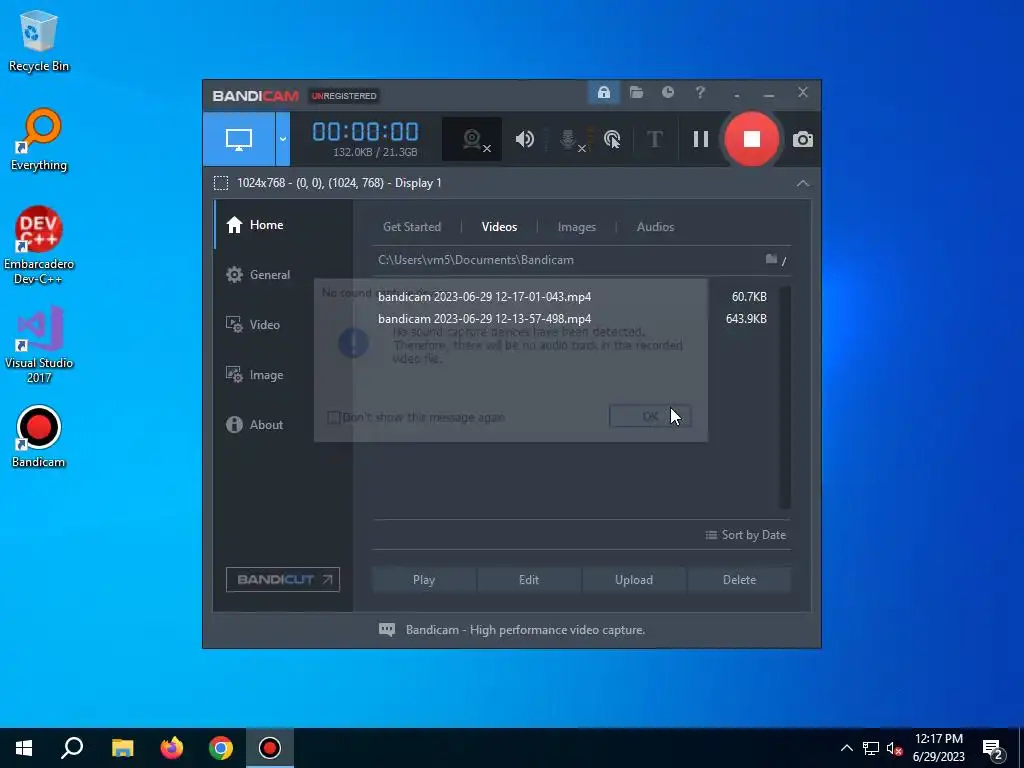1024x768 pixels.
Task: Open the Everything desktop shortcut
Action: point(39,140)
